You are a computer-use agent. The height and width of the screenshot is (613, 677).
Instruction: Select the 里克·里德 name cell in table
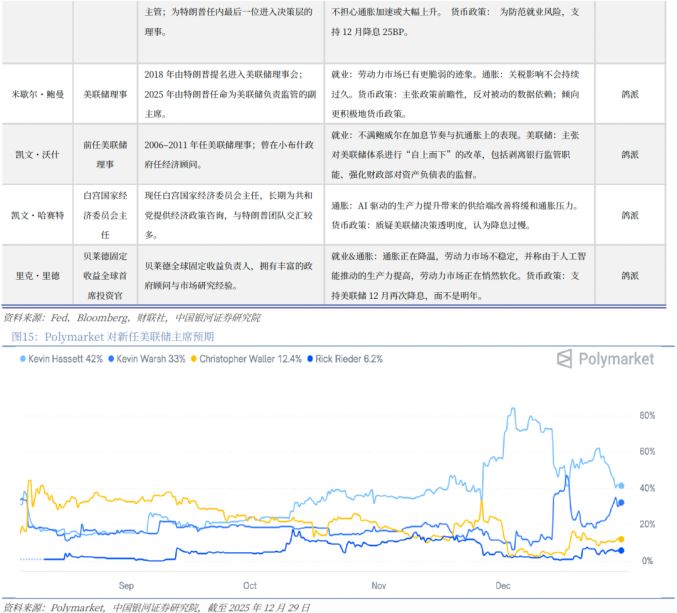point(38,275)
